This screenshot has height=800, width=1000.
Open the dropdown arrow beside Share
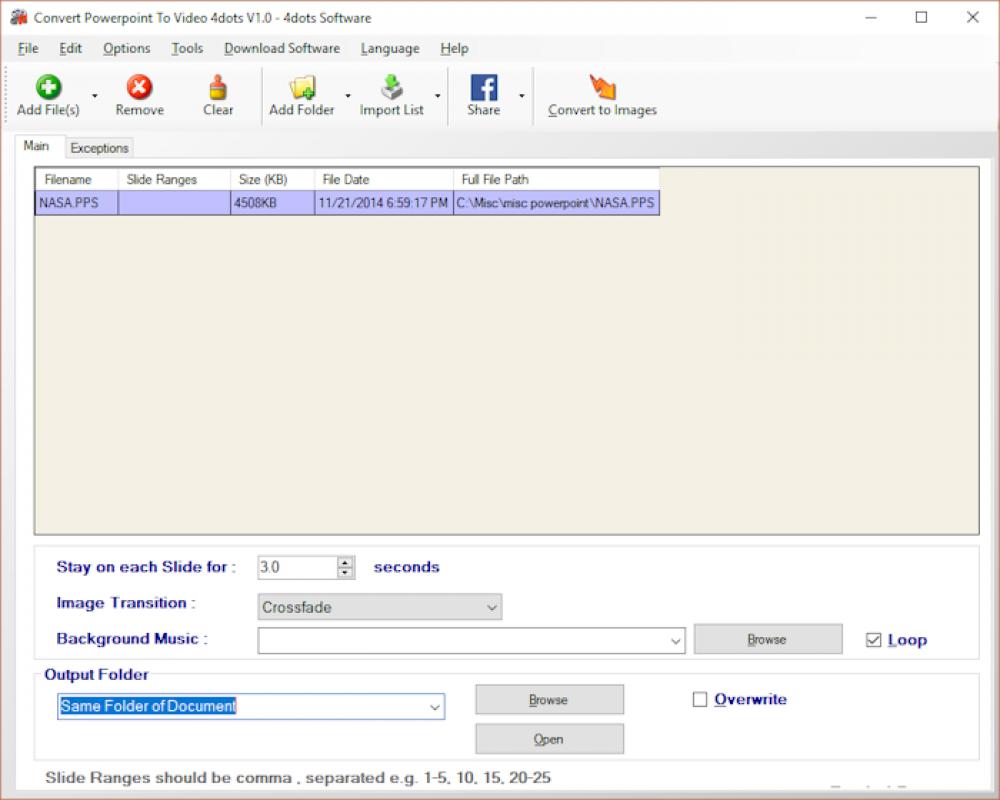pyautogui.click(x=522, y=96)
